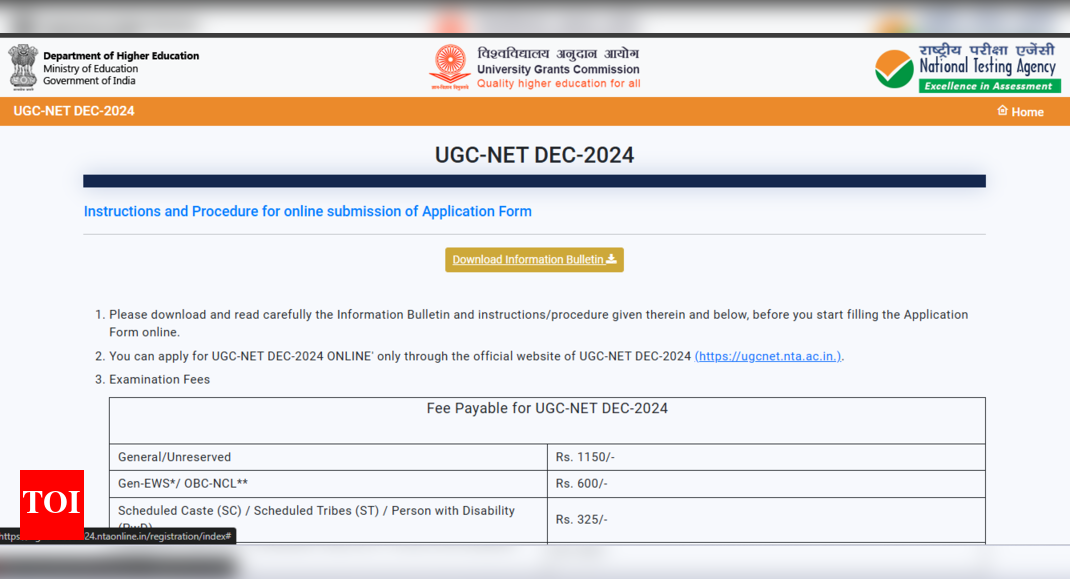Select the Gen-EWS*/ OBC-NCL** cell
1070x579 pixels.
(328, 483)
